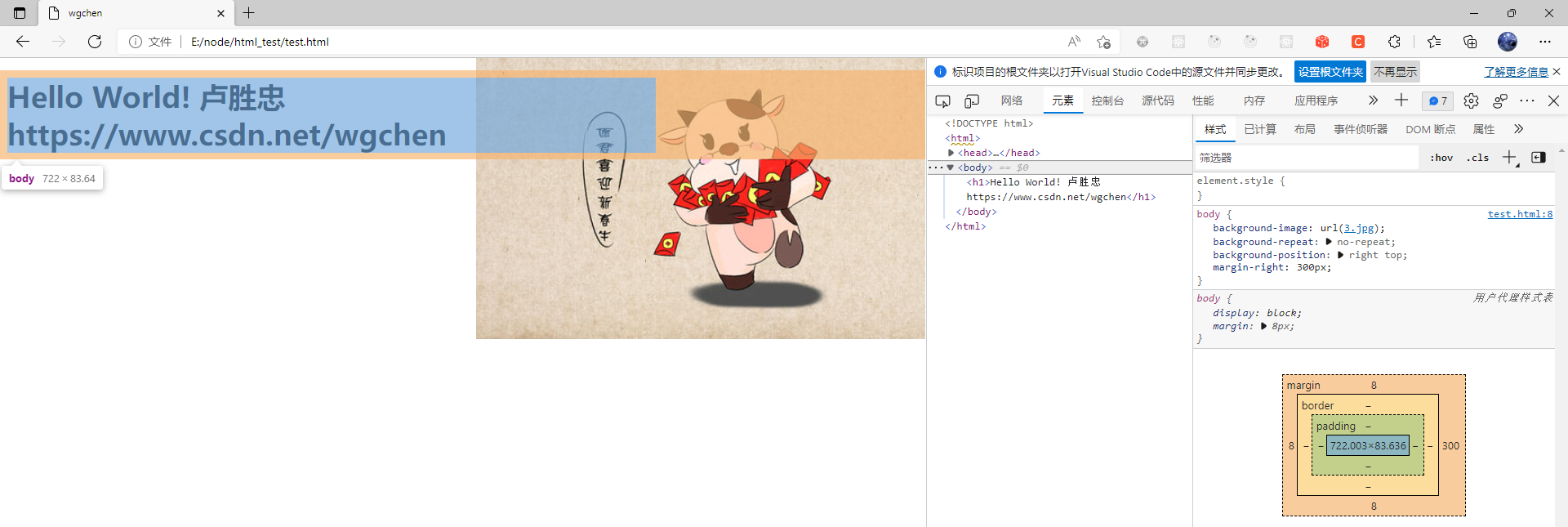Open the 属性 pane
The width and height of the screenshot is (1568, 527).
1484,129
